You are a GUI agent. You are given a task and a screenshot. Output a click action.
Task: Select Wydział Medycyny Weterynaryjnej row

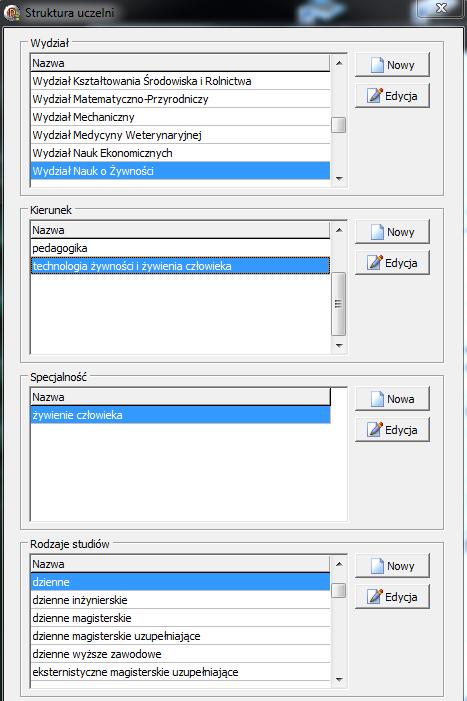pyautogui.click(x=181, y=135)
